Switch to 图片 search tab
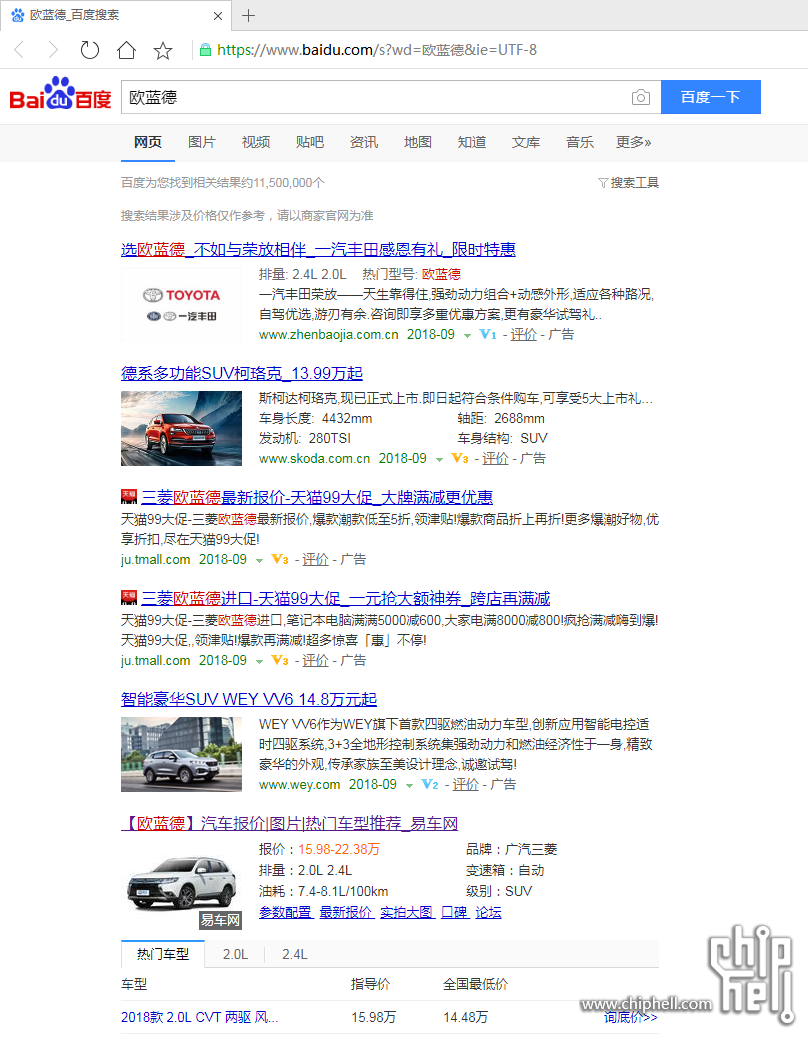Image resolution: width=808 pixels, height=1039 pixels. pyautogui.click(x=202, y=142)
